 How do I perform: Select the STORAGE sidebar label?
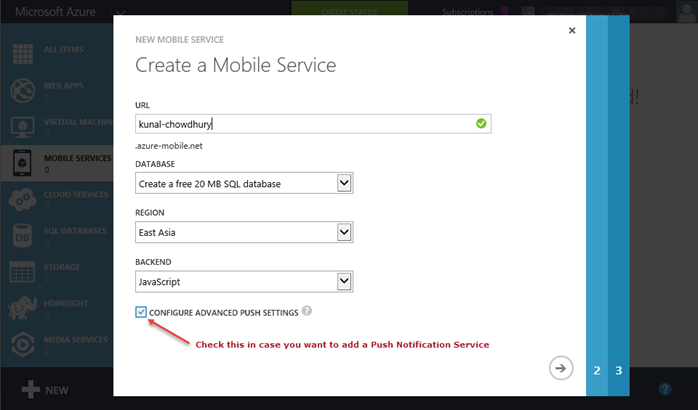point(62,267)
